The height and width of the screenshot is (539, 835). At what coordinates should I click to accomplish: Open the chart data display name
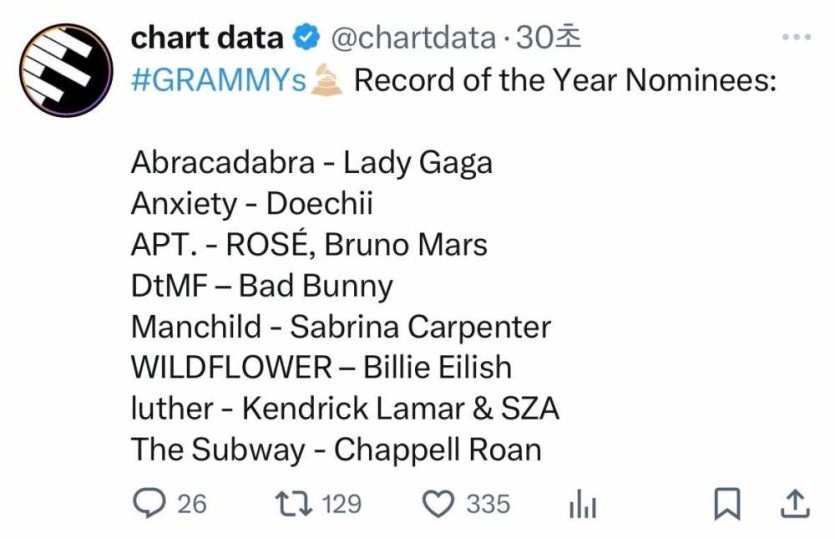coord(207,38)
